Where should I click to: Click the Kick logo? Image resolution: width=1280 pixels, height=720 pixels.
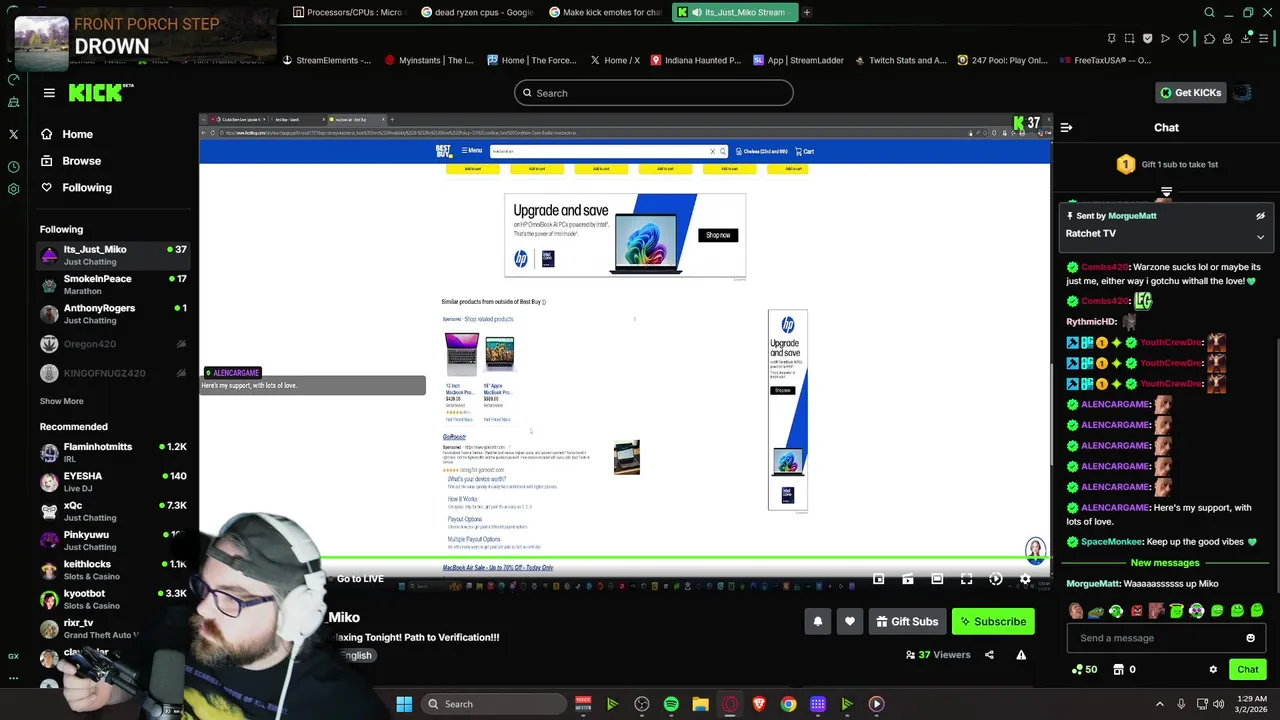100,92
